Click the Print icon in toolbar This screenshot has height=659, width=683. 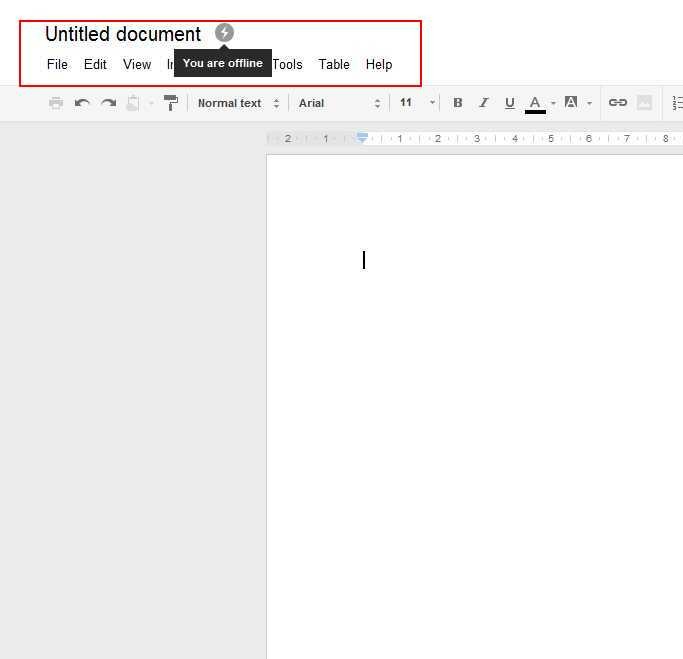pos(56,103)
